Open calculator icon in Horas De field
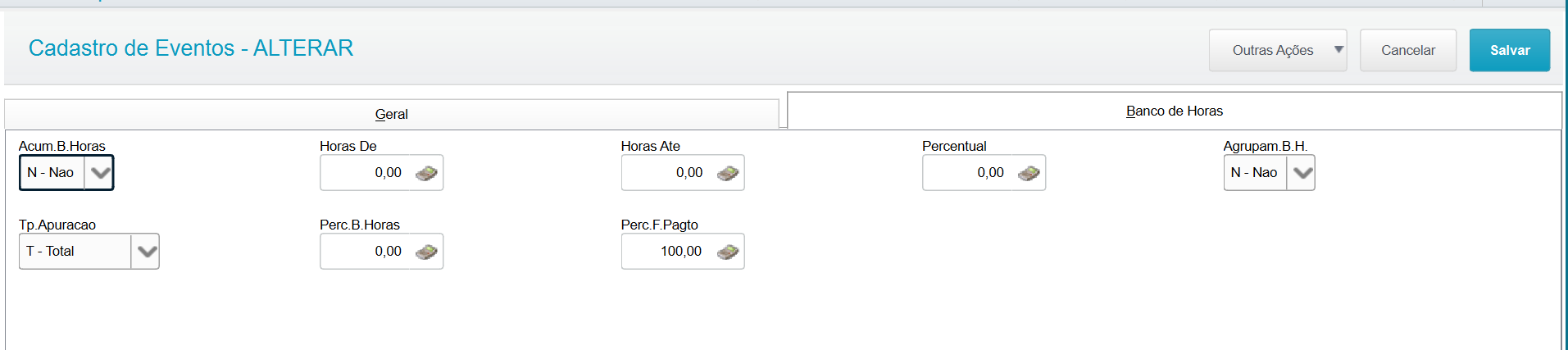The image size is (1568, 350). coord(426,173)
